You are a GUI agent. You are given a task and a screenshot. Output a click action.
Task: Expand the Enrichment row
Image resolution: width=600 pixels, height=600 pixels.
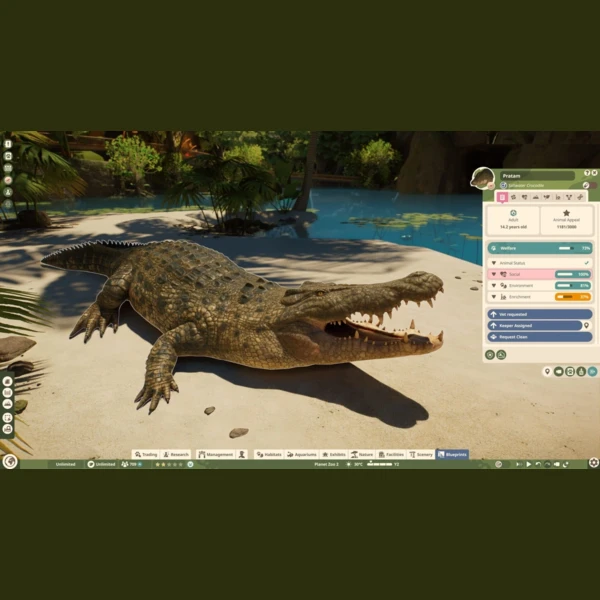[540, 297]
